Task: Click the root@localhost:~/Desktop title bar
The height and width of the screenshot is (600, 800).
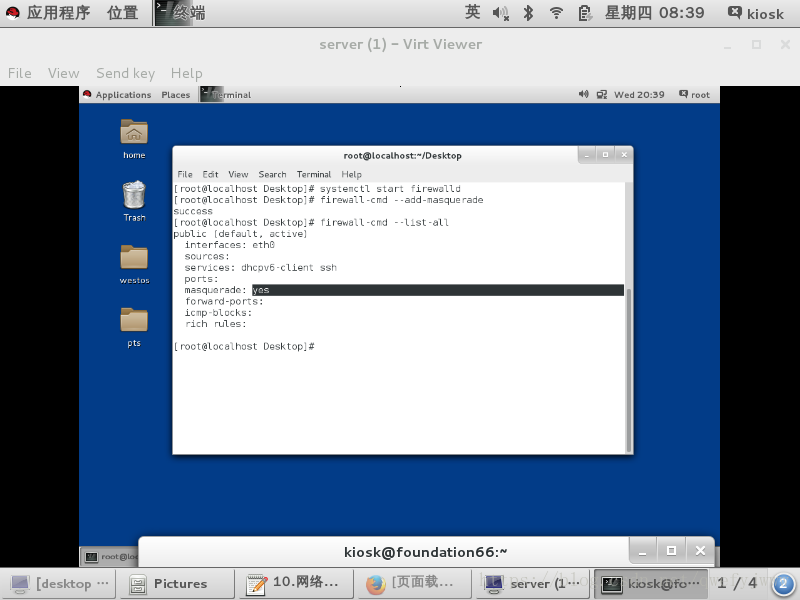Action: (402, 156)
